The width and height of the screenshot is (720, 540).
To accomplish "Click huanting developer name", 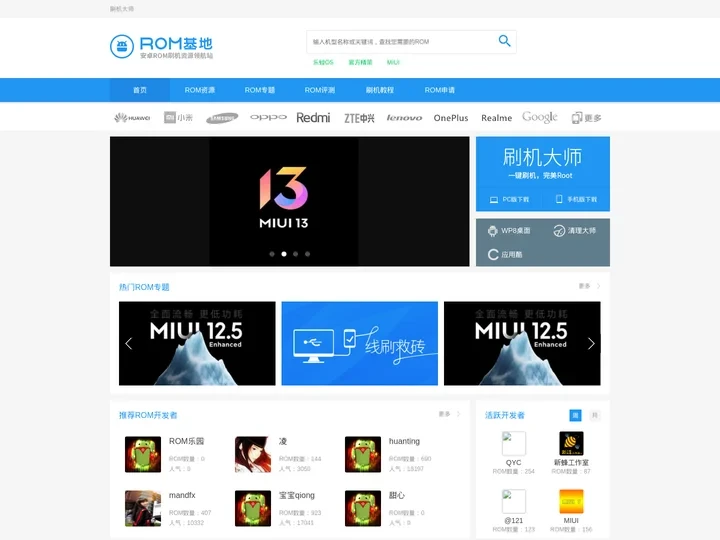I will click(x=404, y=441).
